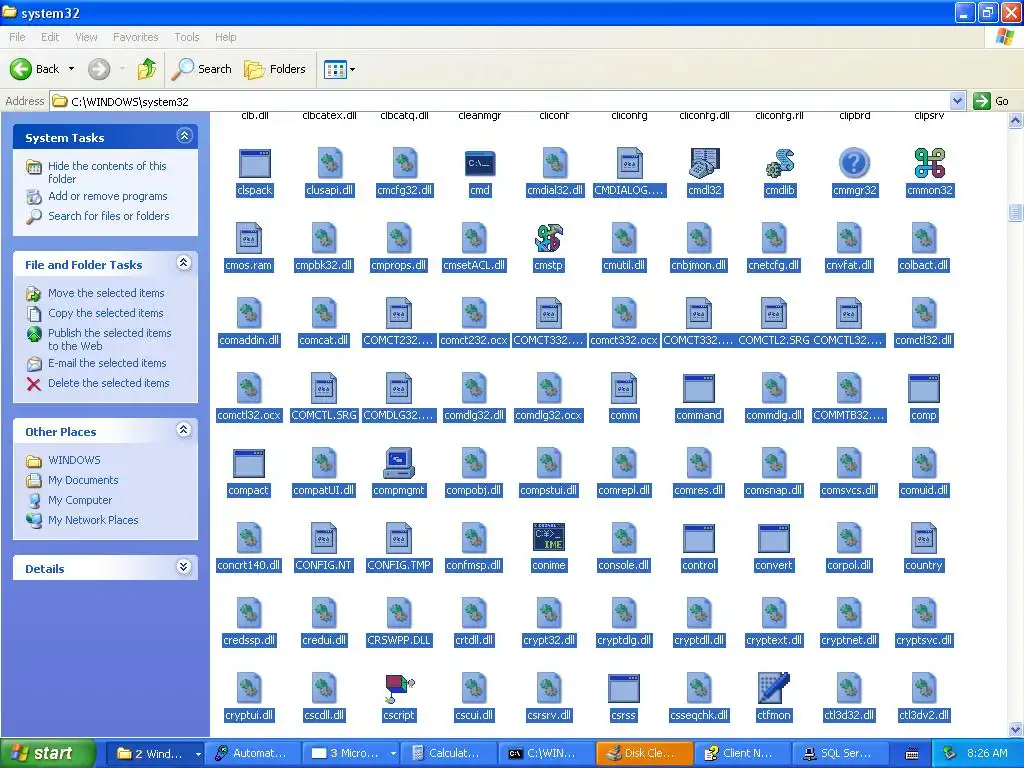The height and width of the screenshot is (768, 1024).
Task: Select the csrss application icon
Action: 623,688
